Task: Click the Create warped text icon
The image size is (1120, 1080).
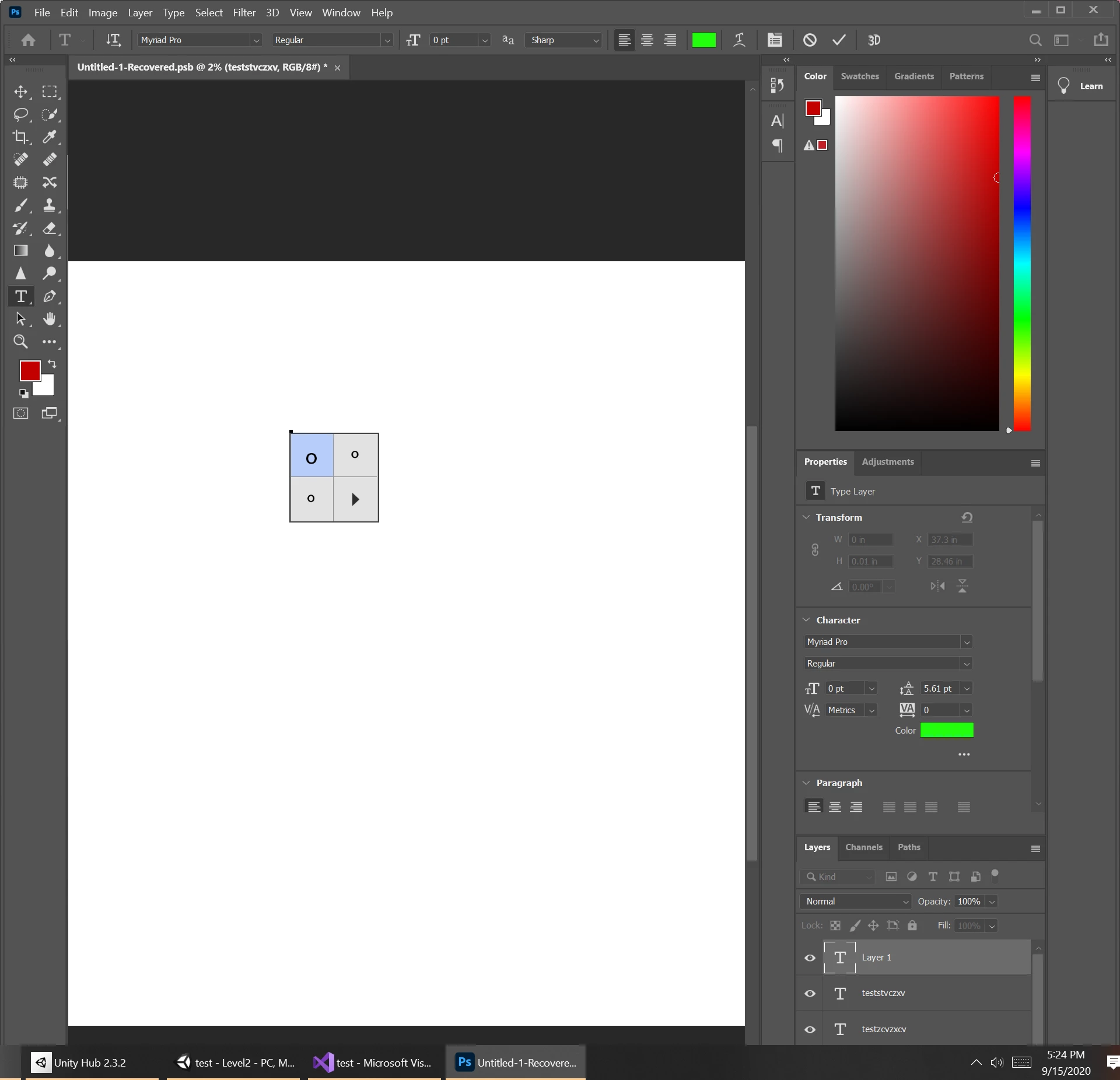Action: point(739,40)
